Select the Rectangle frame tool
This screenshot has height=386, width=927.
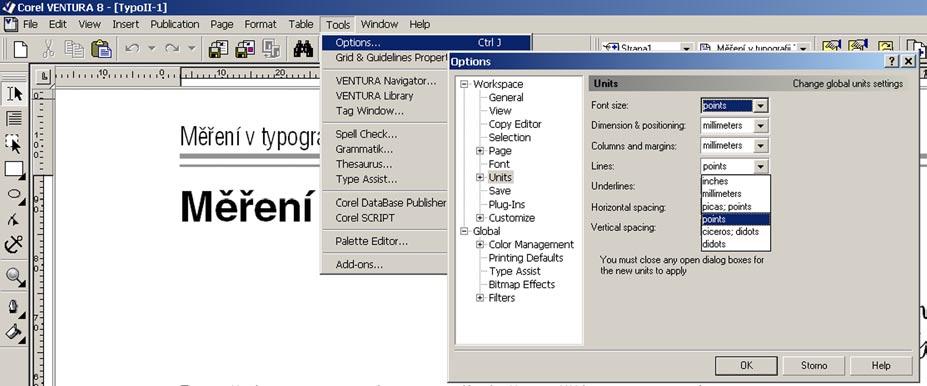click(x=14, y=169)
